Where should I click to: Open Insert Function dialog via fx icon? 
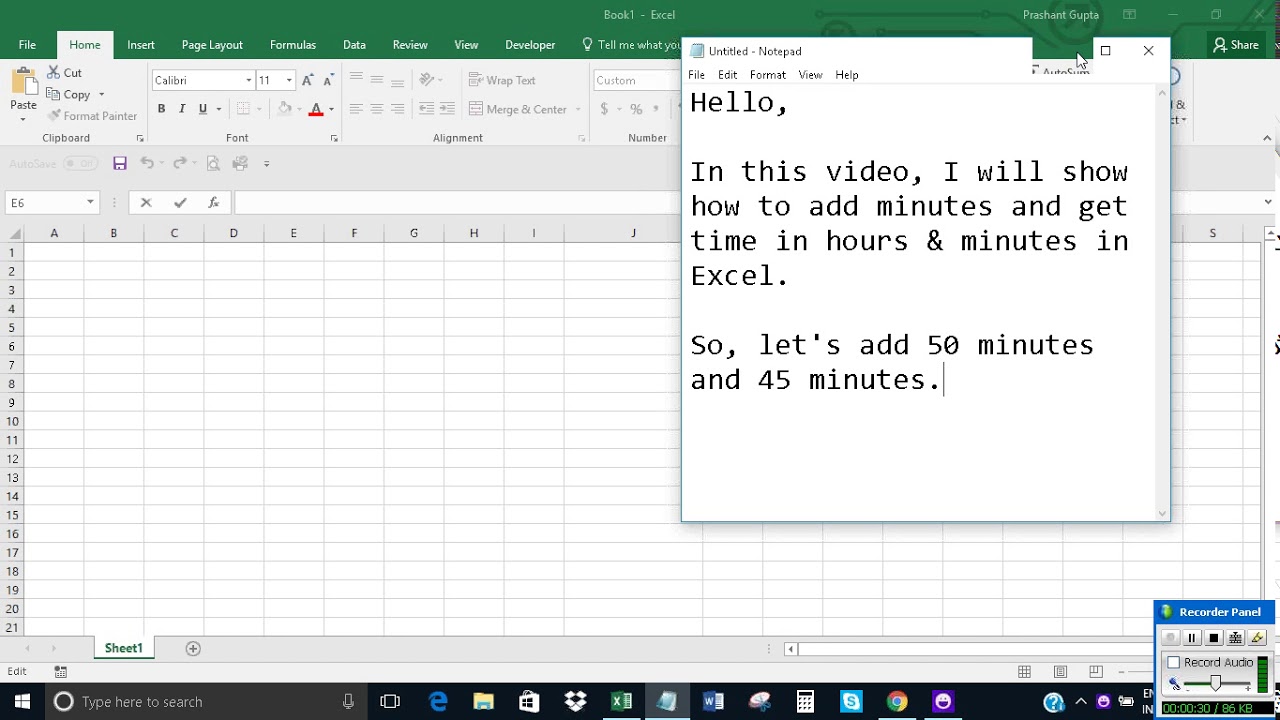213,202
